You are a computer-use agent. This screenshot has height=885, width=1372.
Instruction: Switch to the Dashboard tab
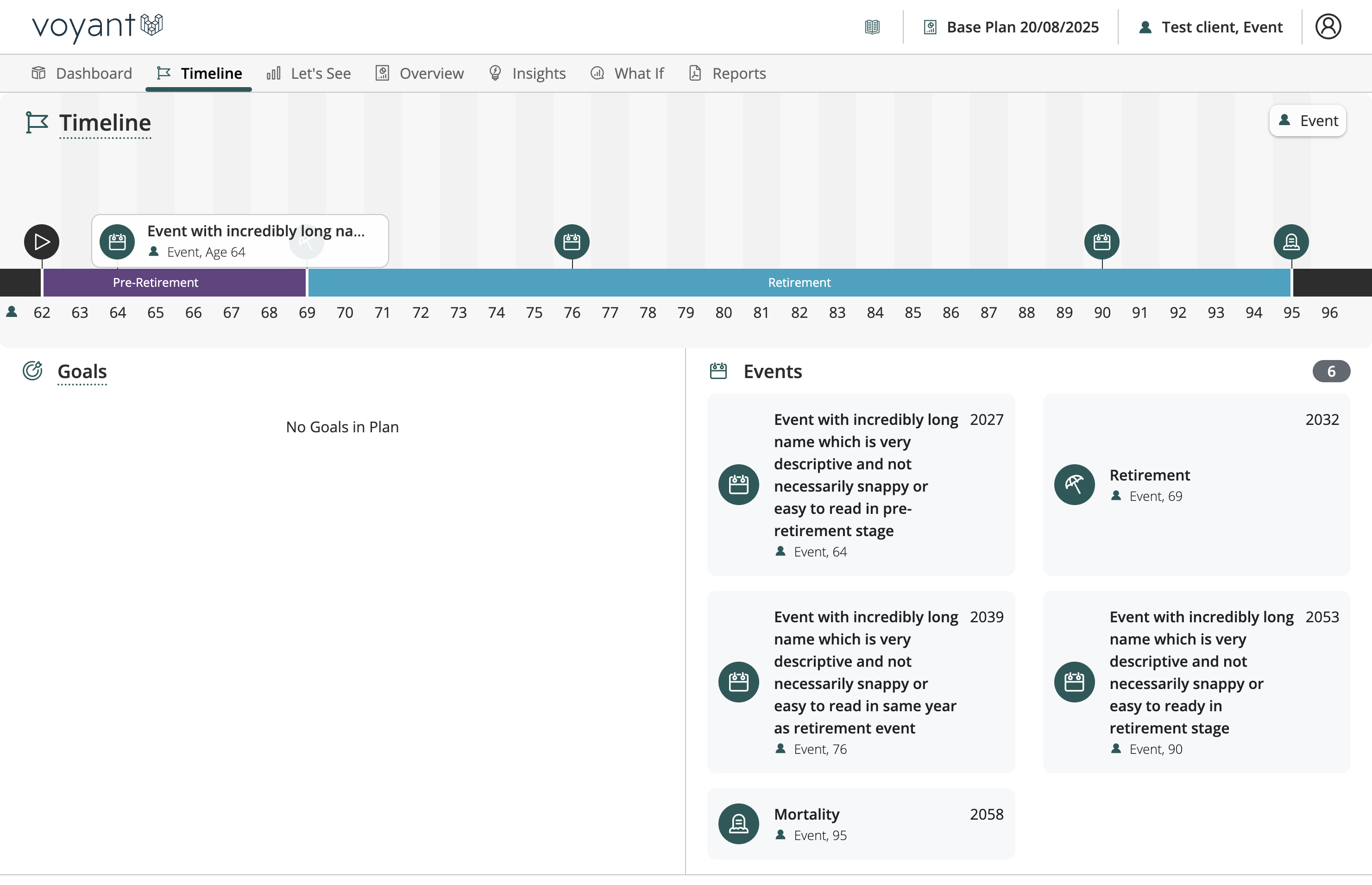pos(82,74)
